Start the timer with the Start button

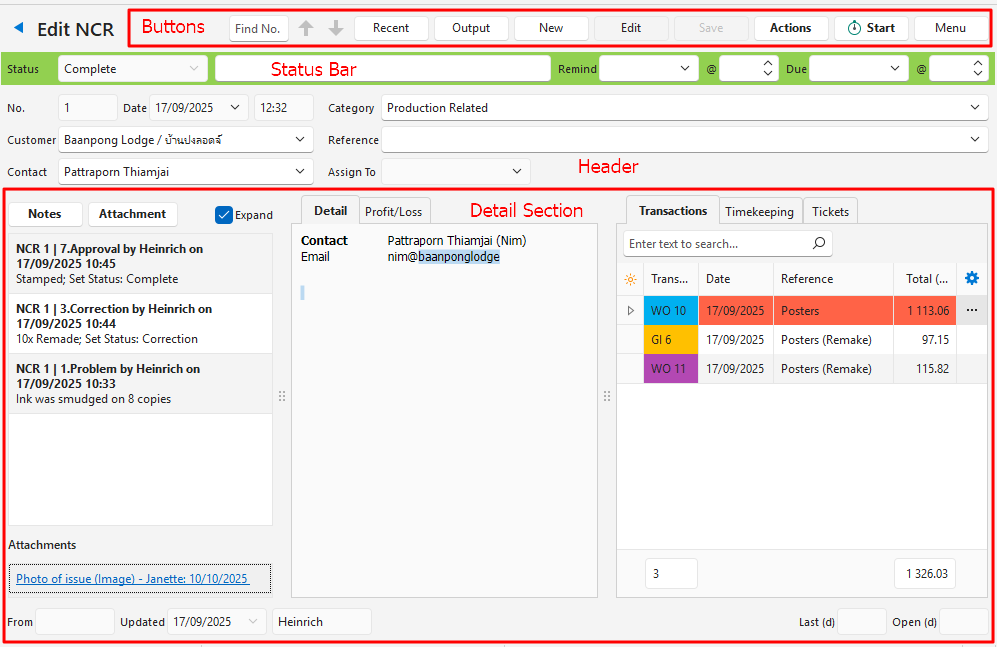[871, 28]
